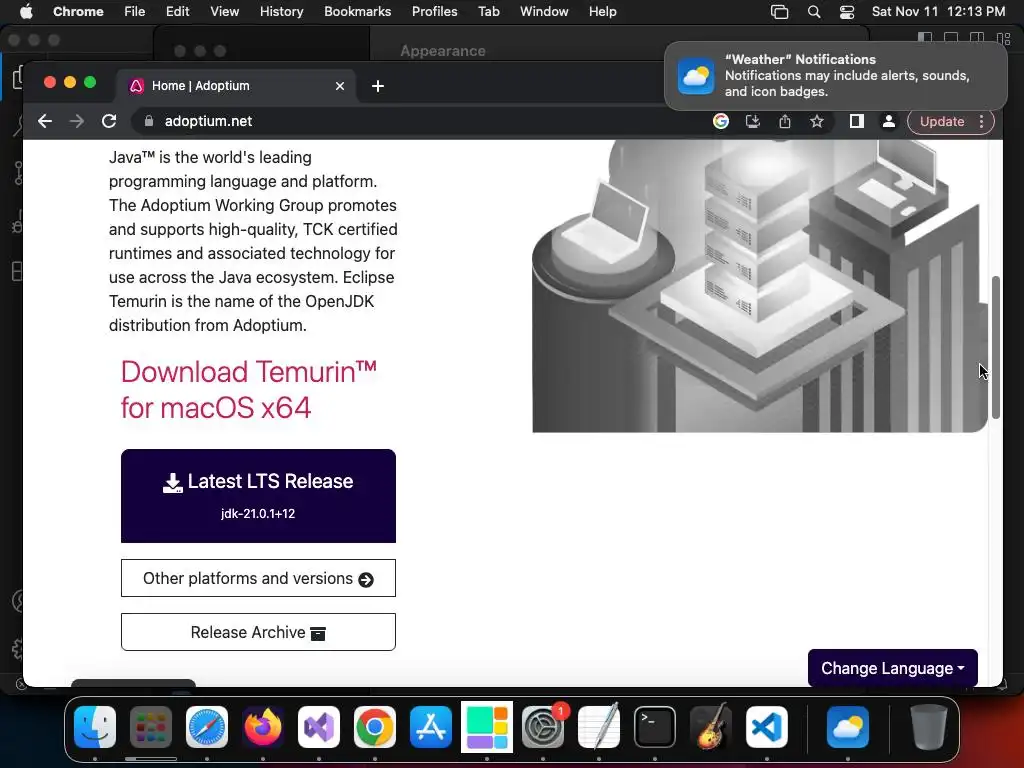Viewport: 1024px width, 768px height.
Task: Open the Profiles menu
Action: 434,12
